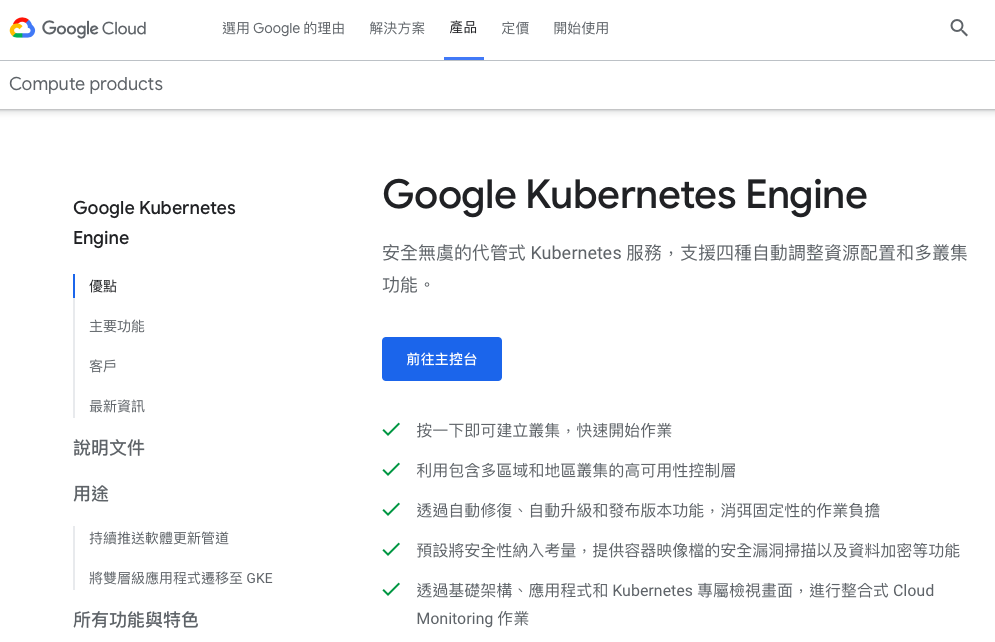Open the search magnifier icon

(x=959, y=28)
